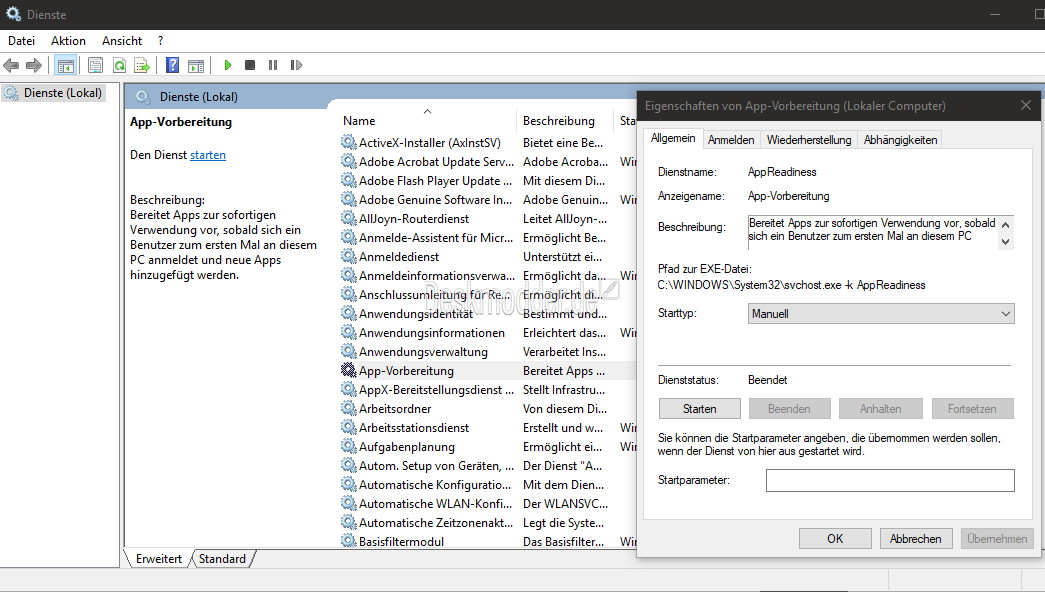Open the Help toolbar icon
This screenshot has width=1045, height=592.
(x=172, y=65)
